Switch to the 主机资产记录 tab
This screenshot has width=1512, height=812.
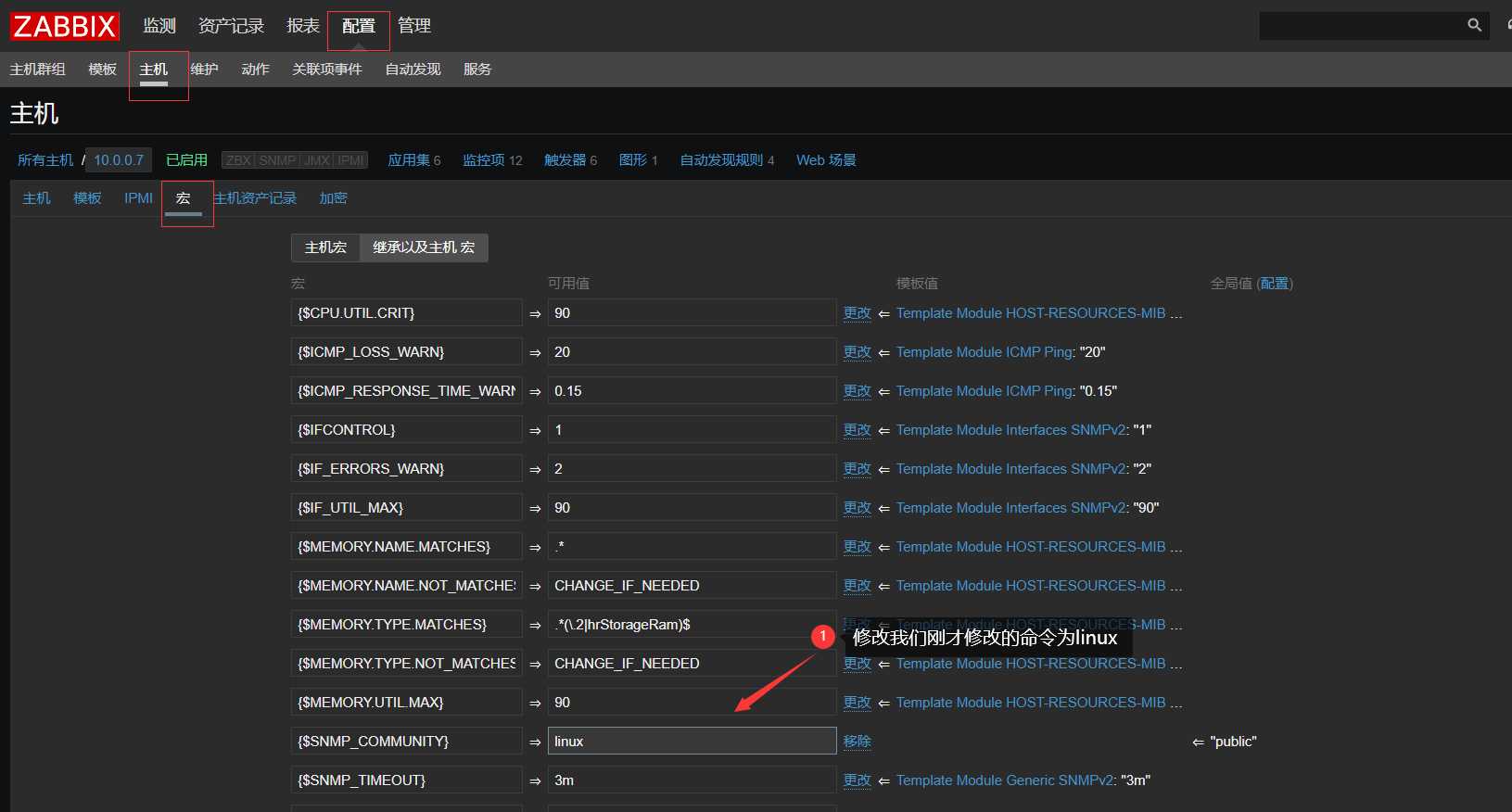pos(255,198)
